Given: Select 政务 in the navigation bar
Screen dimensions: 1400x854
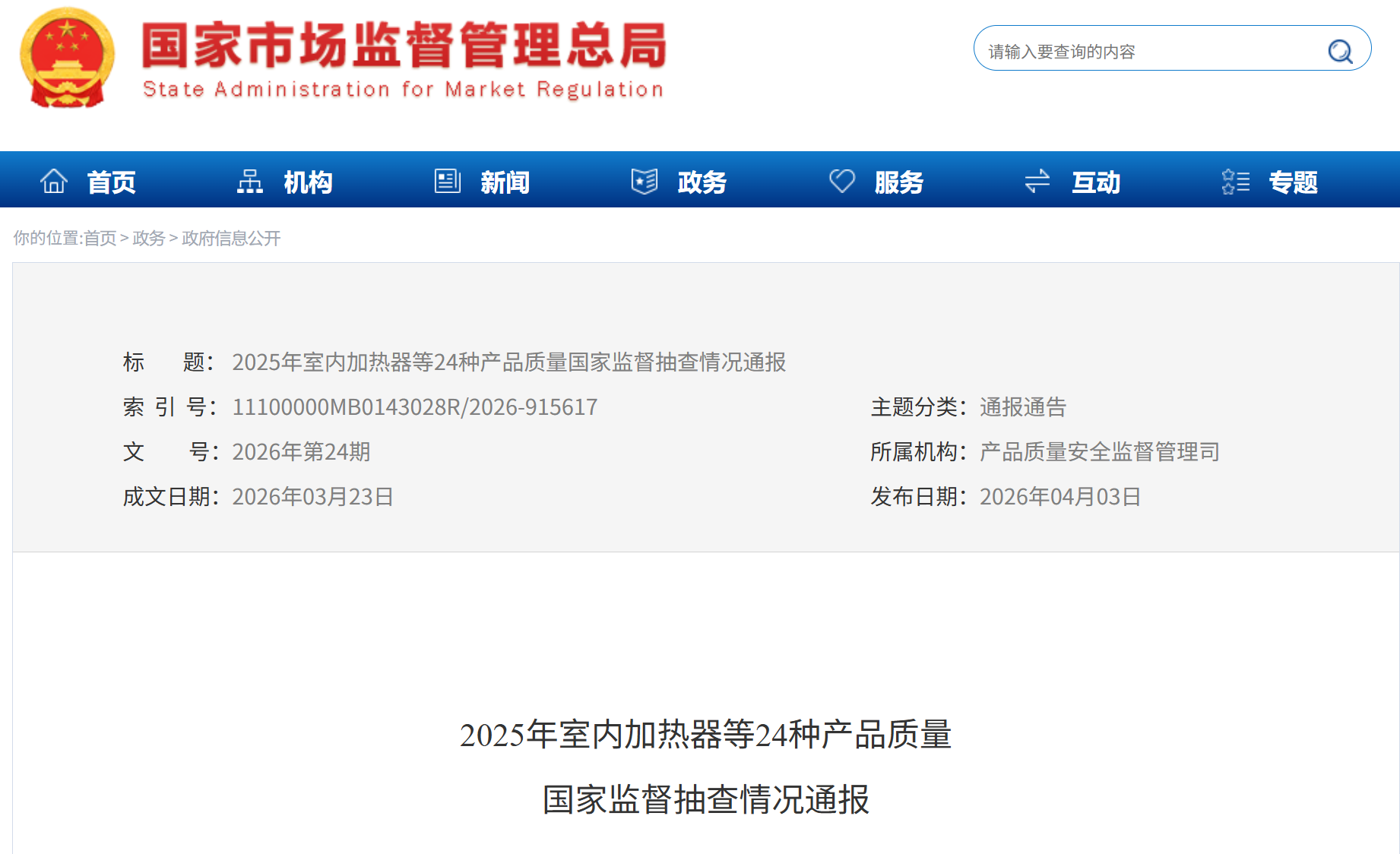Looking at the screenshot, I should (702, 182).
